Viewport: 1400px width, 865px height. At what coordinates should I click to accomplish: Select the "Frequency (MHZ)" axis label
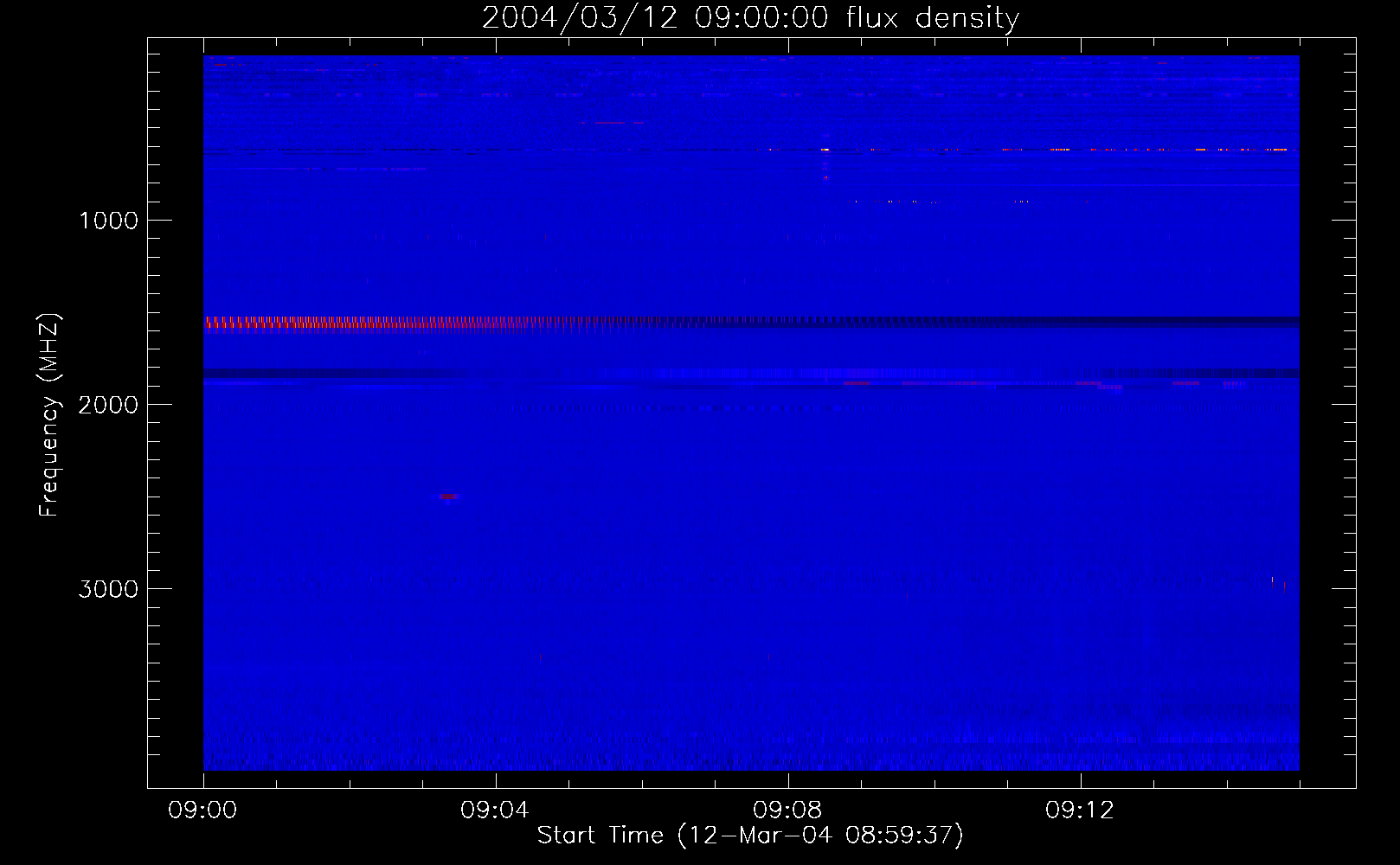(x=49, y=415)
